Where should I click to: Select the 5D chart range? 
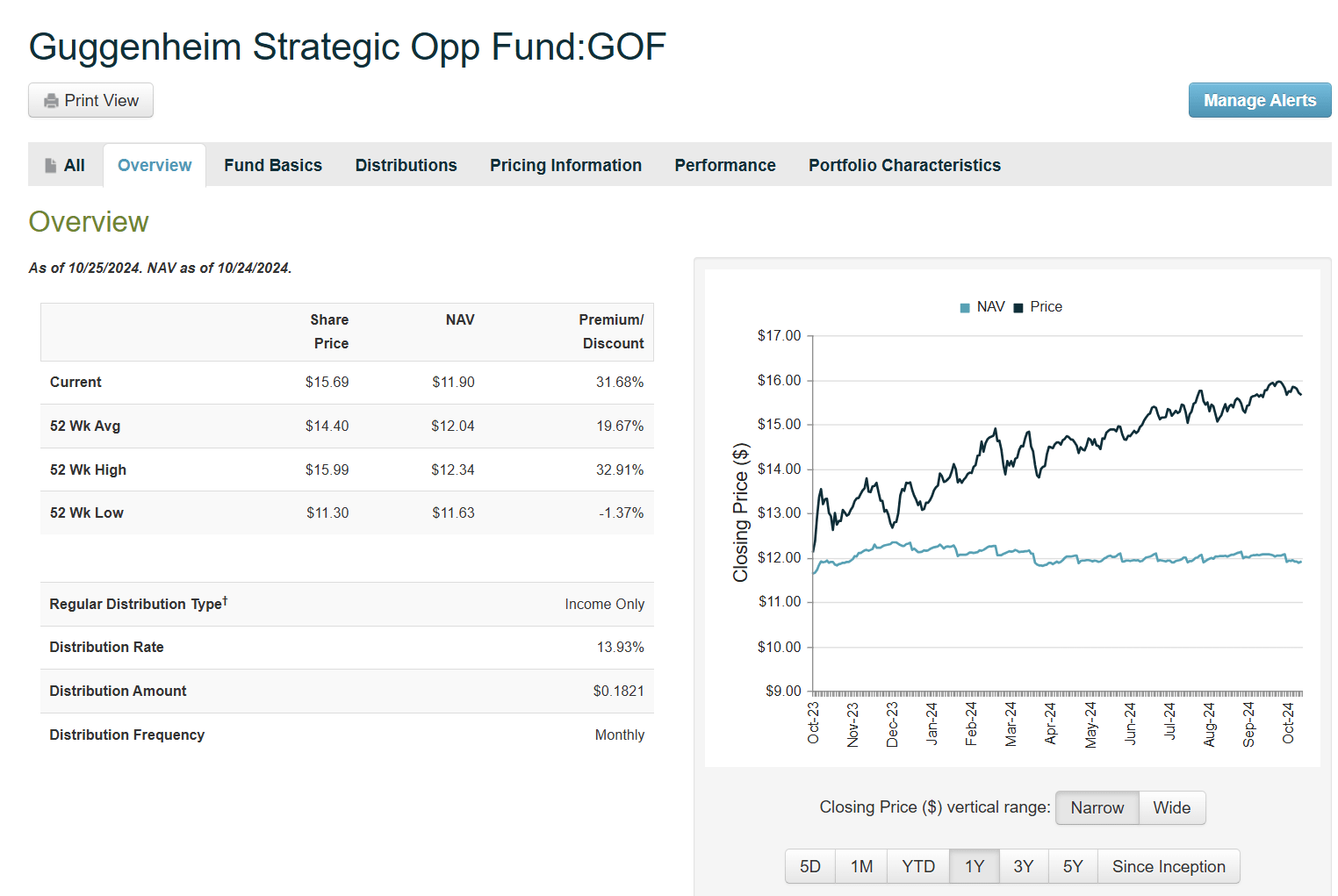(809, 866)
